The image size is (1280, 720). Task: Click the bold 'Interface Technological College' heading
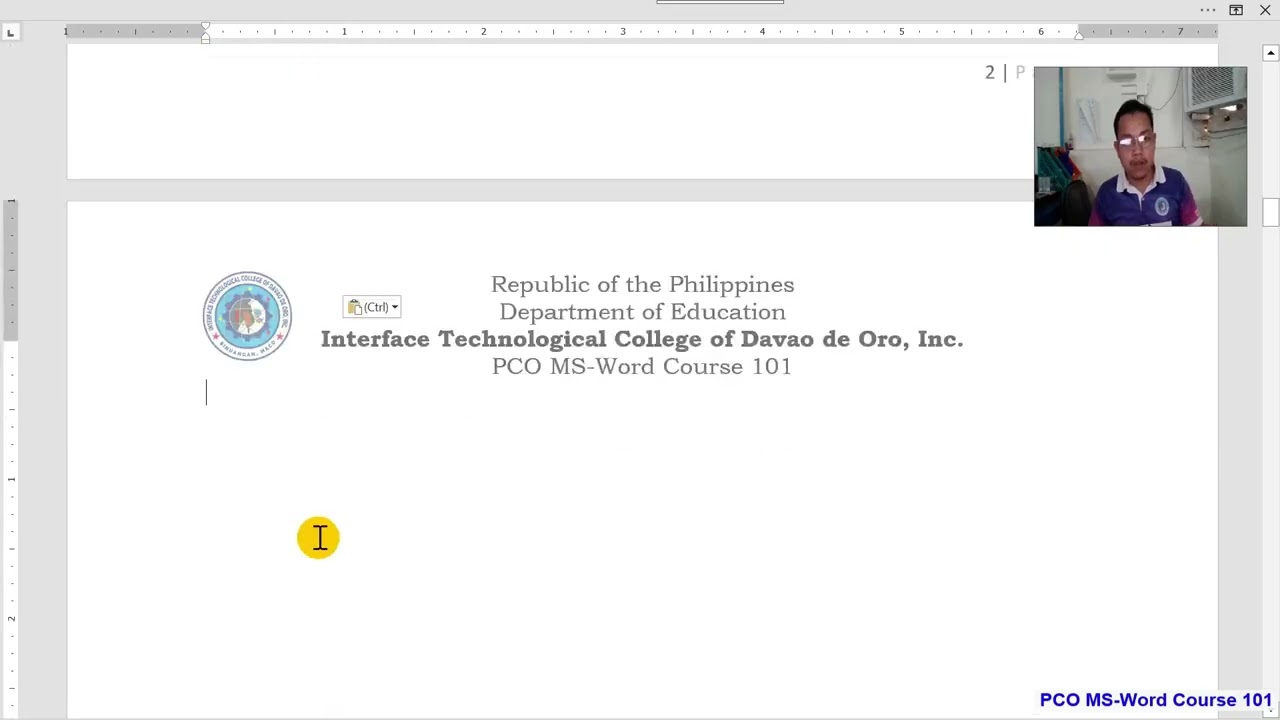[x=642, y=339]
